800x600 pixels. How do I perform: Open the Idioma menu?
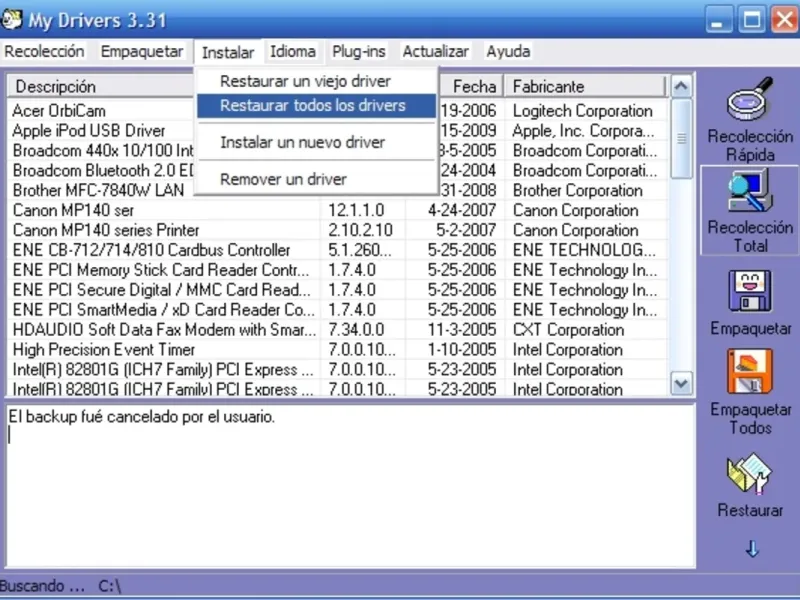[x=293, y=52]
